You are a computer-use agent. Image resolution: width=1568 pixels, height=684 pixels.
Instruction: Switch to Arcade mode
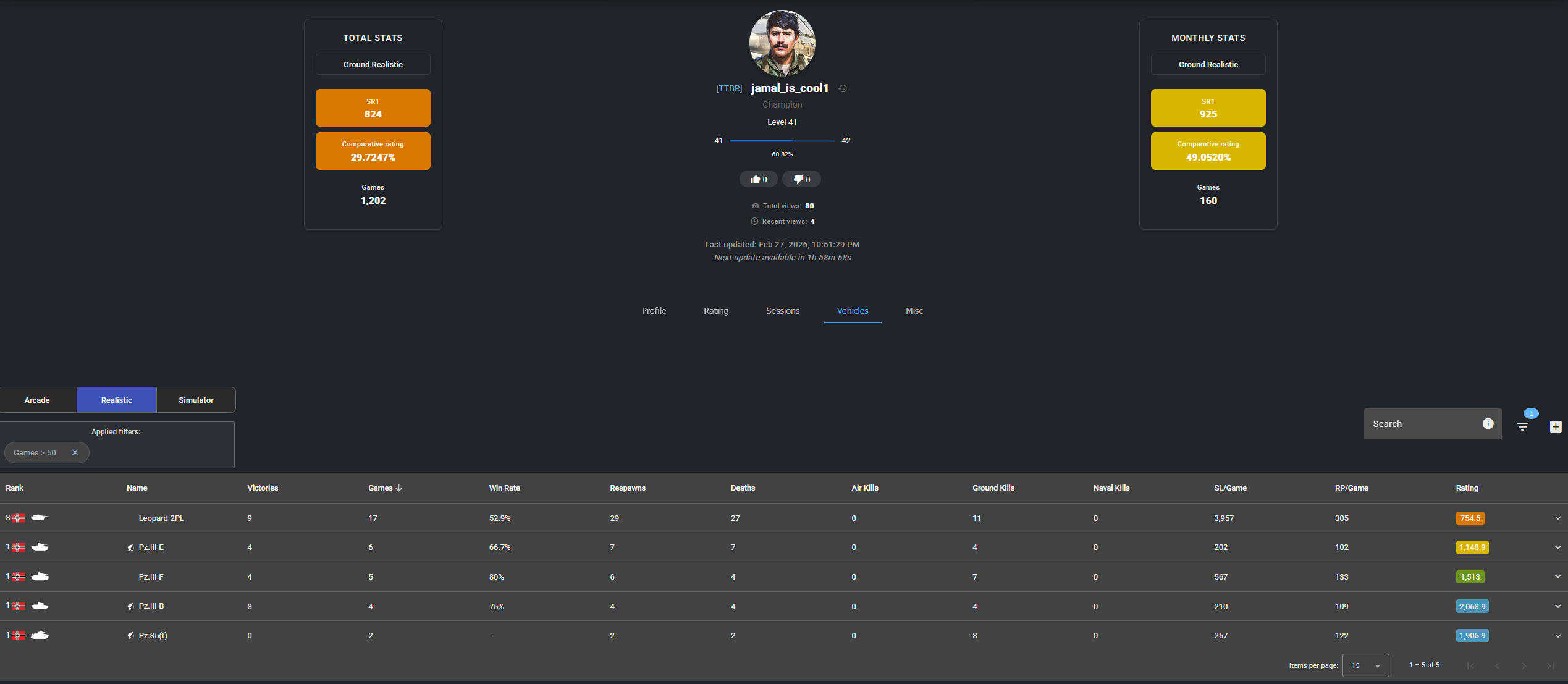pos(37,400)
